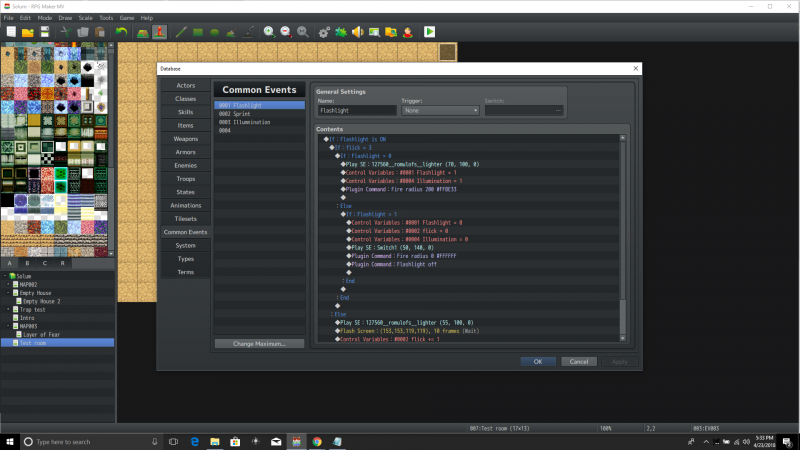800x450 pixels.
Task: Open the Plugin Manager puzzle icon
Action: point(341,32)
